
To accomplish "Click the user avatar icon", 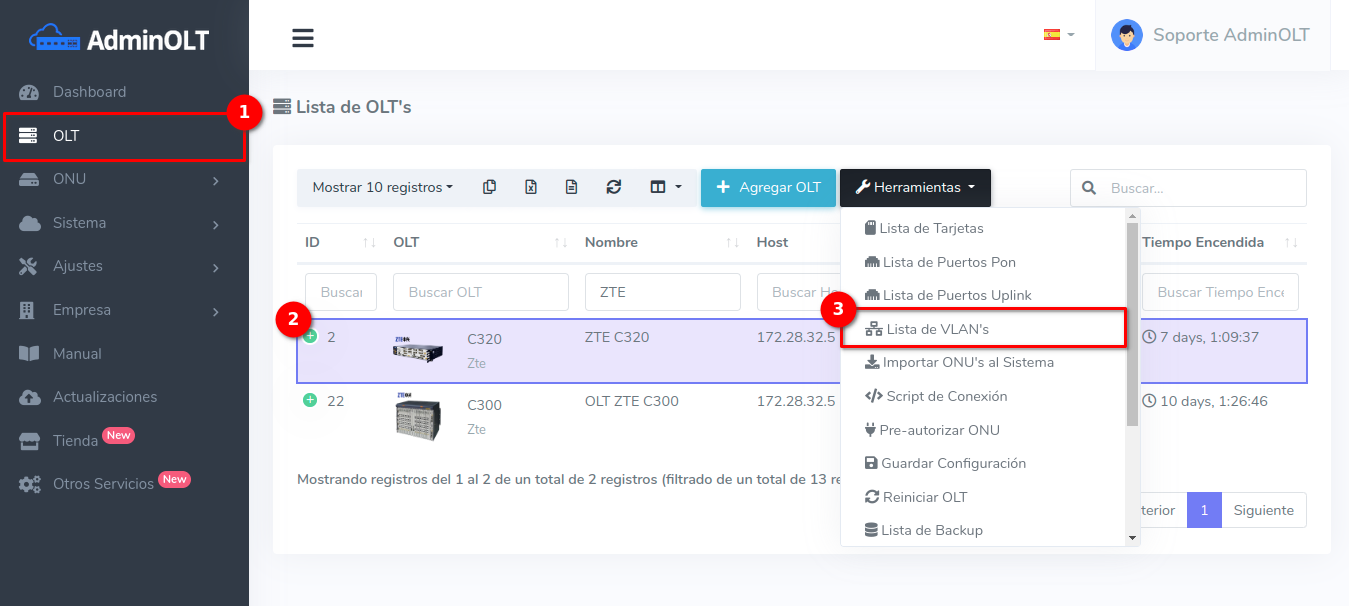I will click(1127, 35).
